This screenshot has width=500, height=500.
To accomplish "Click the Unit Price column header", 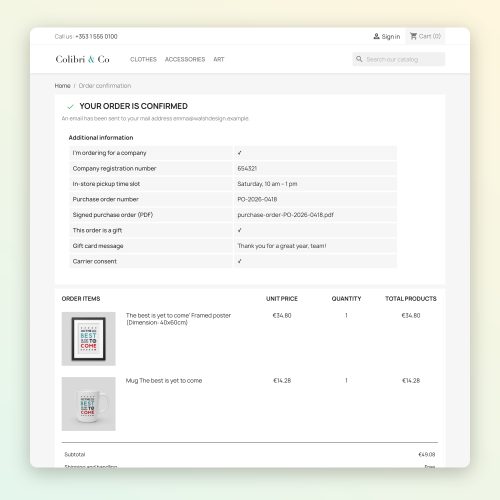I will (x=282, y=299).
